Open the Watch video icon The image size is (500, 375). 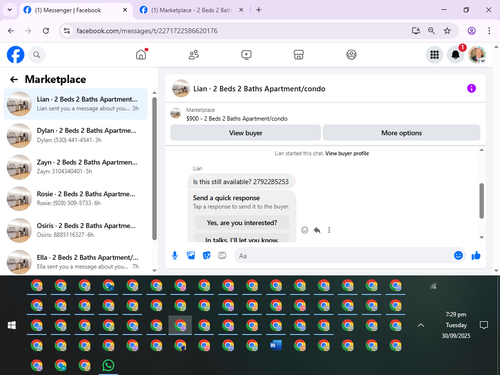tap(246, 54)
